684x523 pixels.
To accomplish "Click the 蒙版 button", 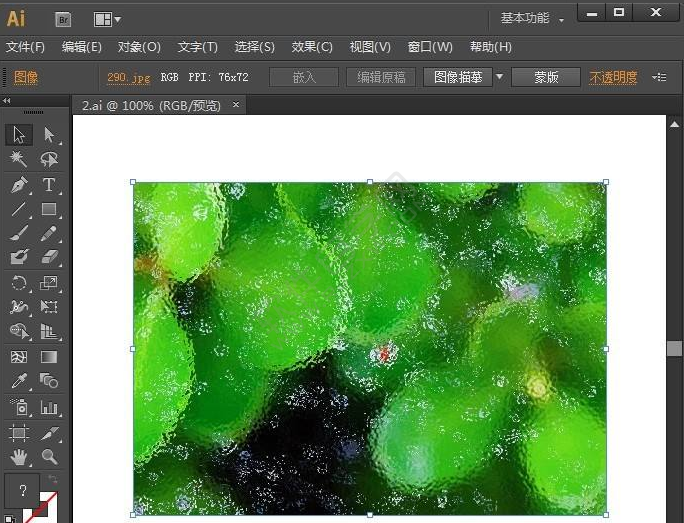I will point(546,77).
